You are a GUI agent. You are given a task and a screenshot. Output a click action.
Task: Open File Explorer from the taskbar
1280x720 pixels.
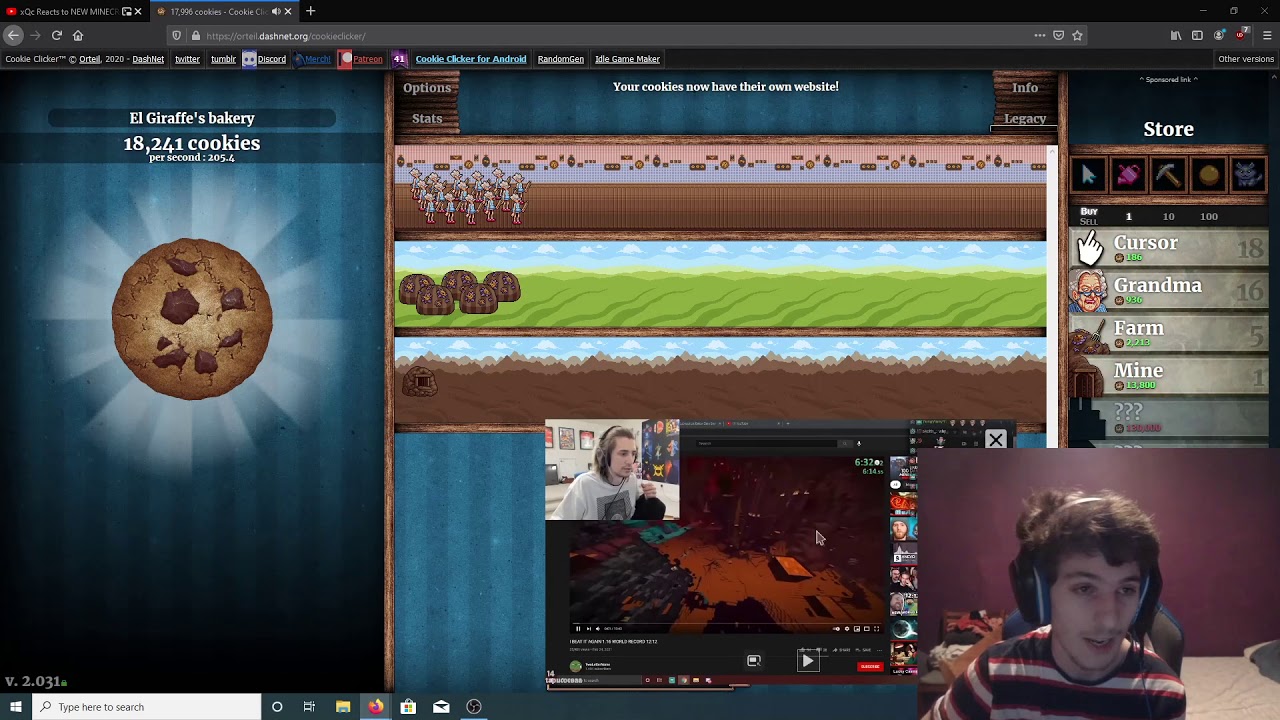(342, 707)
